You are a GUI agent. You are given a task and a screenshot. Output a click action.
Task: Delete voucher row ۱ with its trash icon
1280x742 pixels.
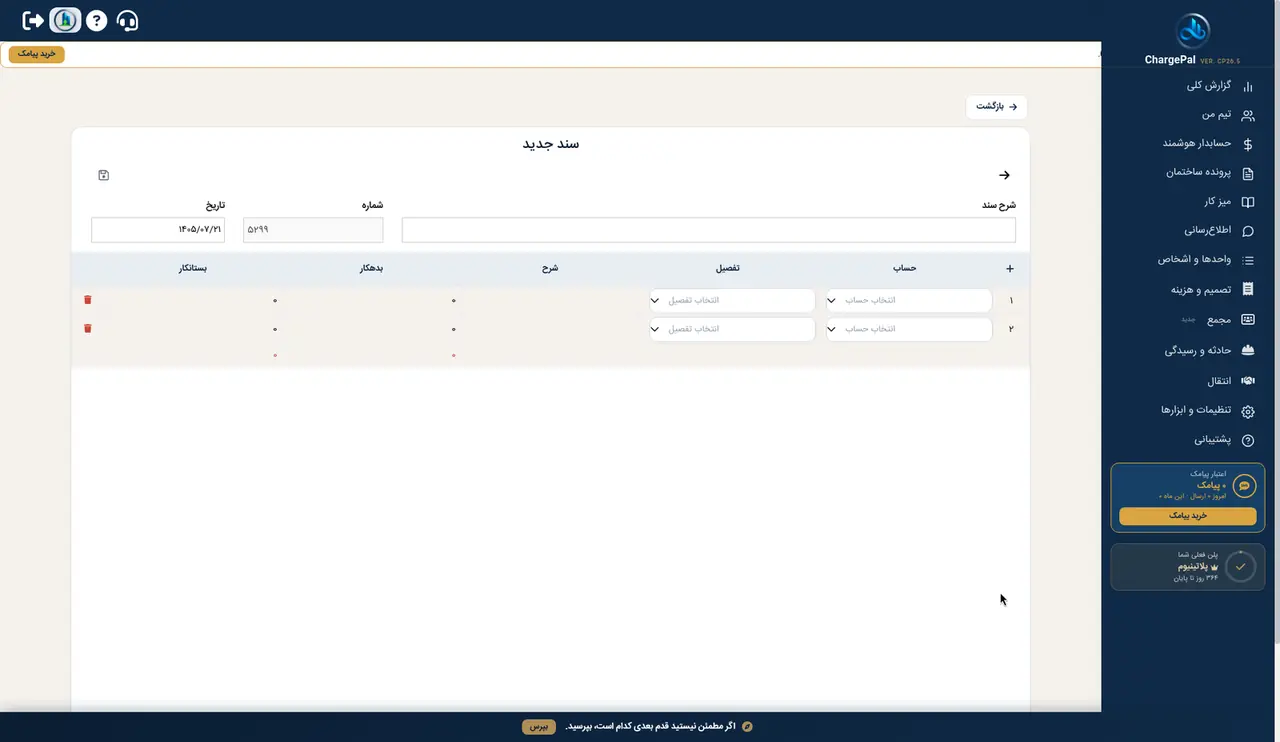pos(88,300)
